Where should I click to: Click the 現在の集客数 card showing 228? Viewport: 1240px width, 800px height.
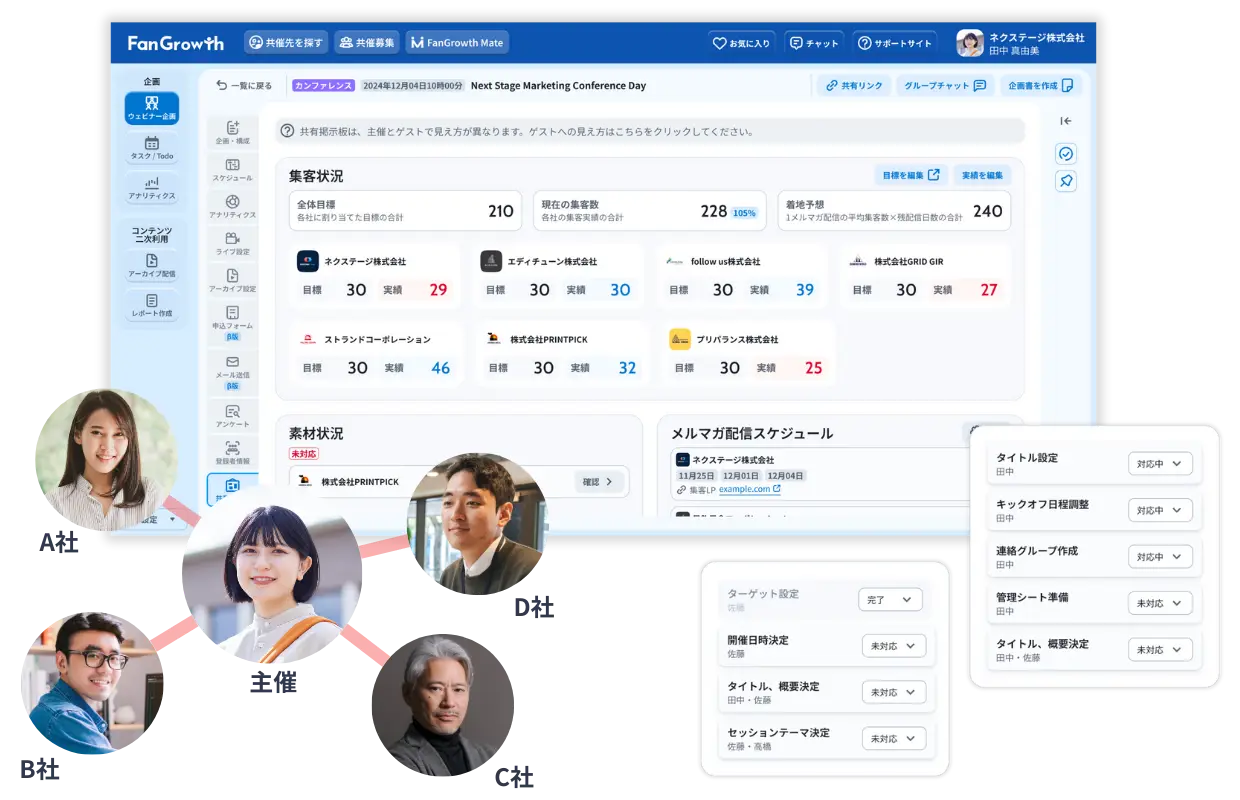(x=648, y=211)
